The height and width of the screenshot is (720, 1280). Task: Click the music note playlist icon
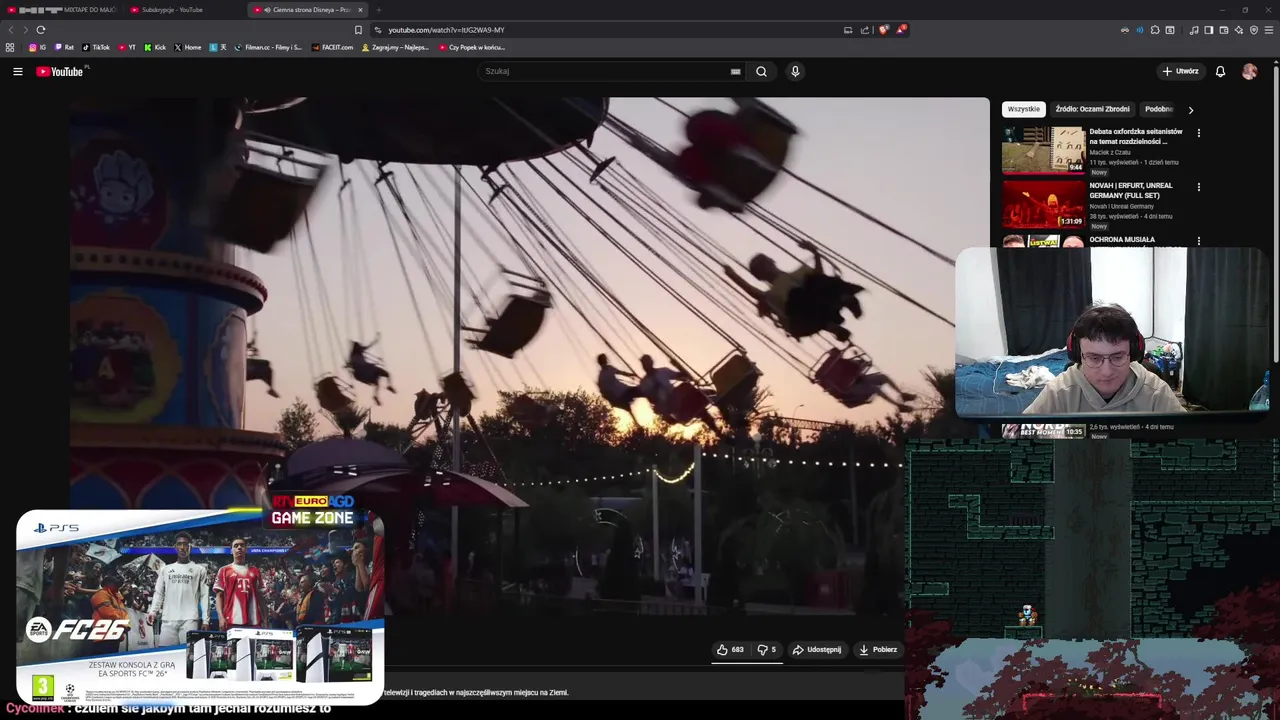point(1194,30)
